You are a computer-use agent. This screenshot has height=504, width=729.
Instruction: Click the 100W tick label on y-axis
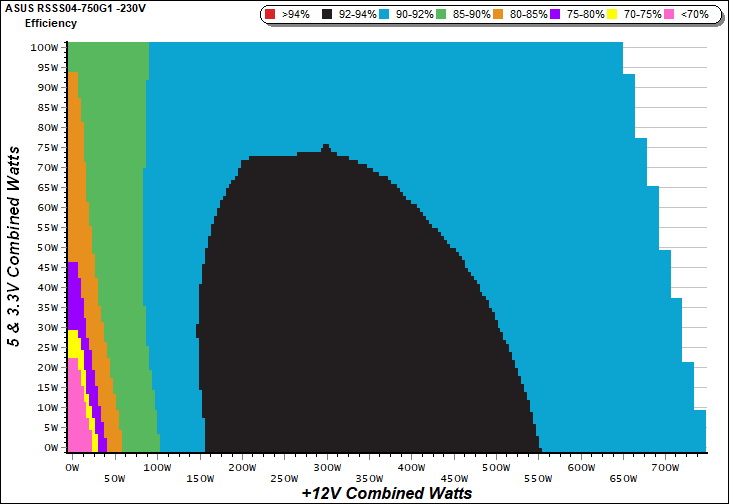click(x=43, y=47)
